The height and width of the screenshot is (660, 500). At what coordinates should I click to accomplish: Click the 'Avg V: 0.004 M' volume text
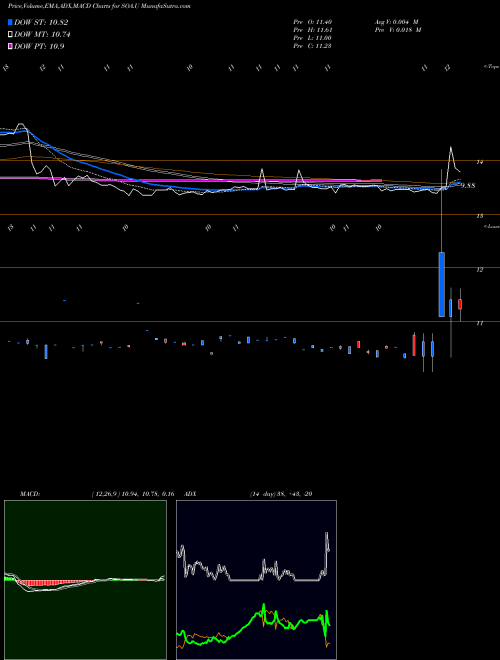coord(396,21)
